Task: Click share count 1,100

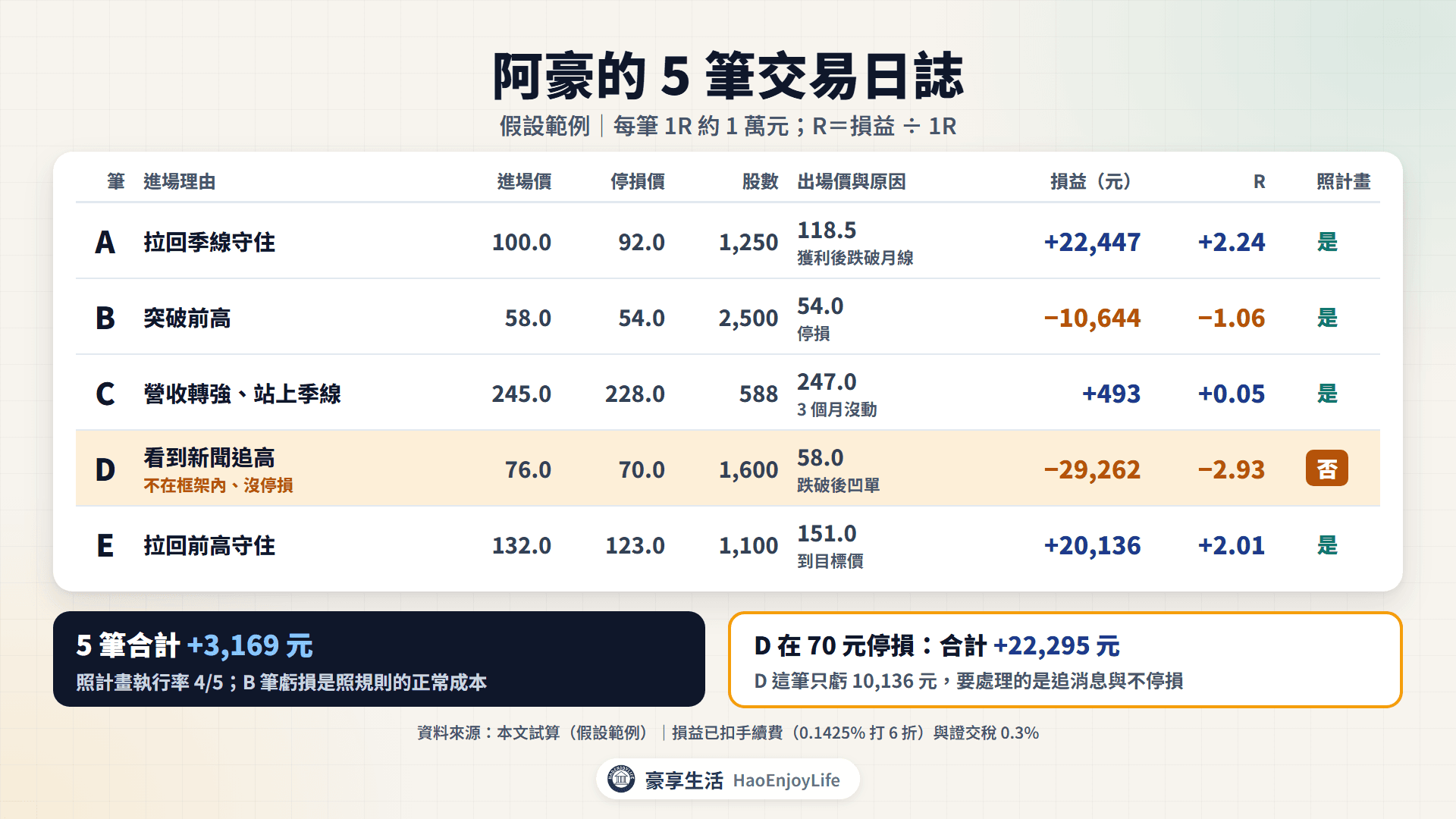Action: 748,546
